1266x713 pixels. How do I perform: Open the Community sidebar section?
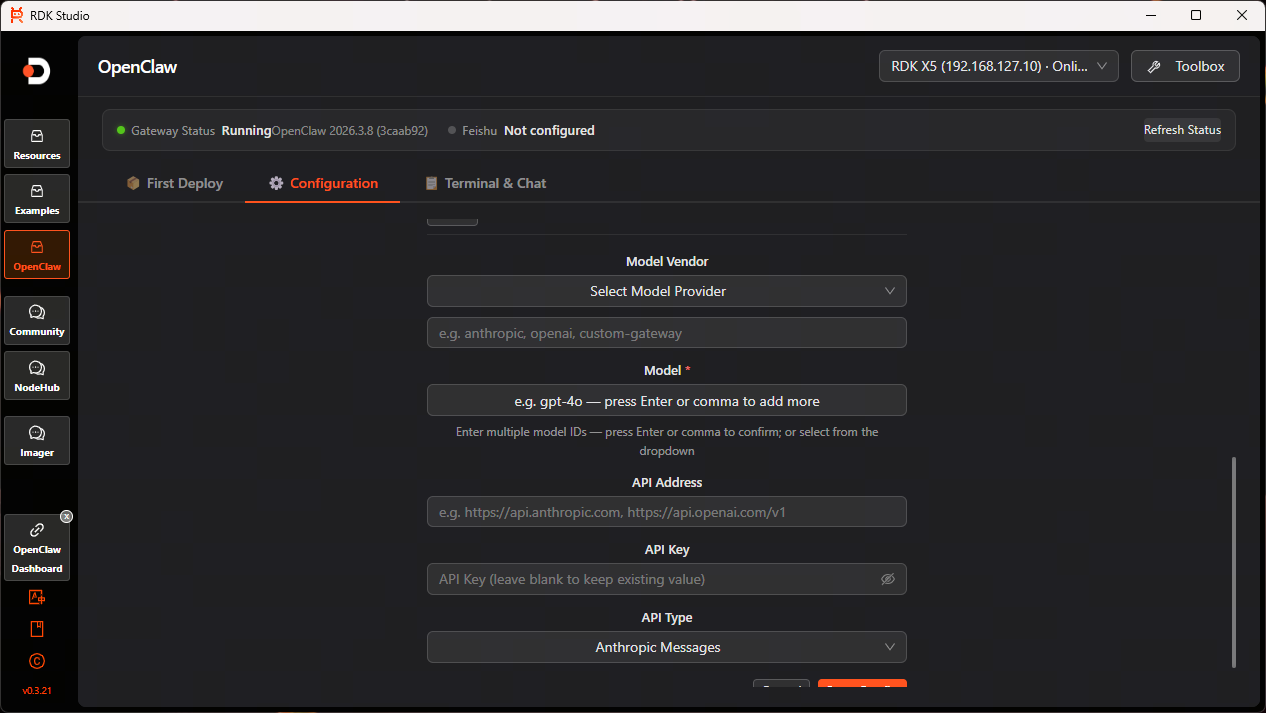coord(37,320)
